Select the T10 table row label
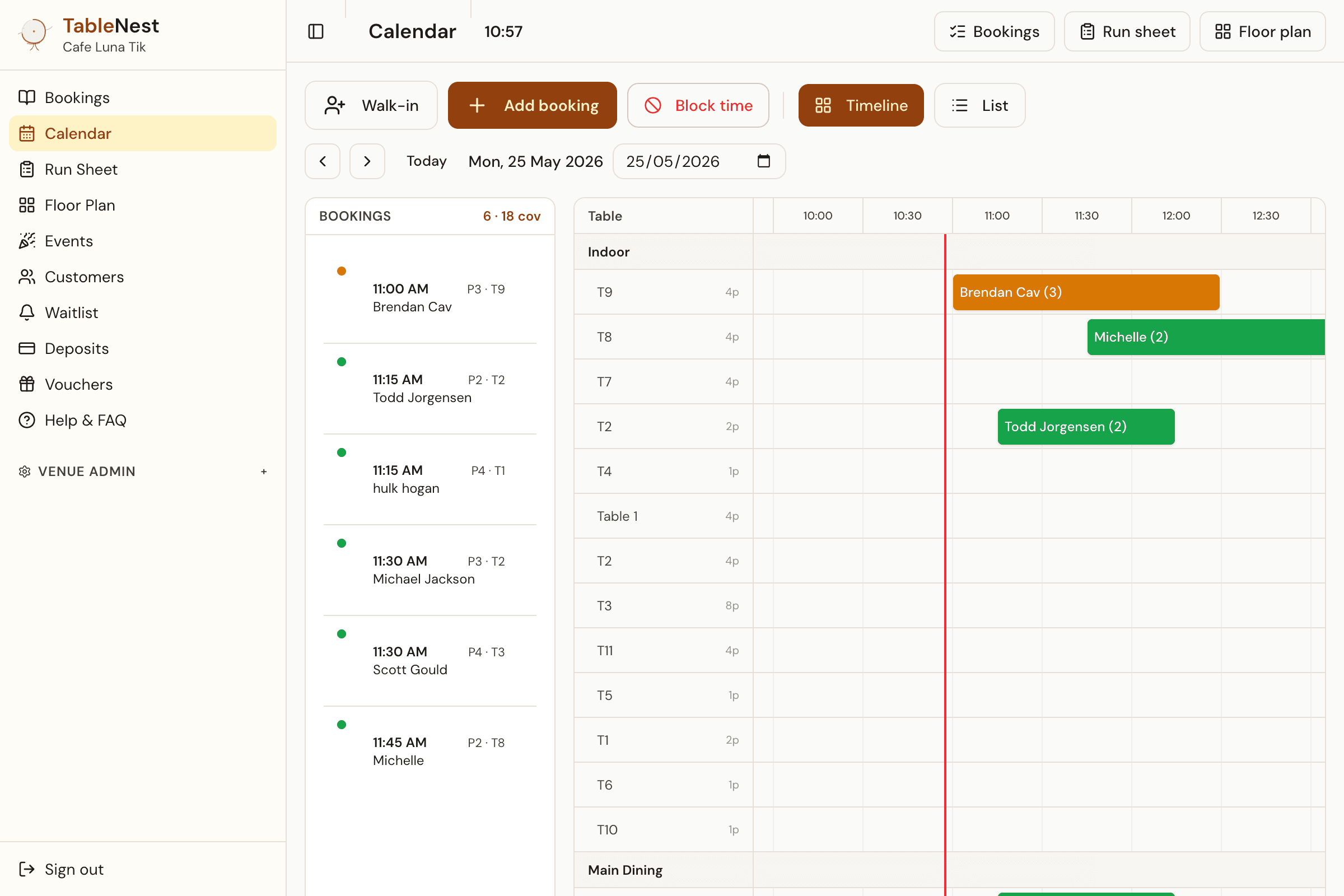This screenshot has height=896, width=1344. click(608, 830)
